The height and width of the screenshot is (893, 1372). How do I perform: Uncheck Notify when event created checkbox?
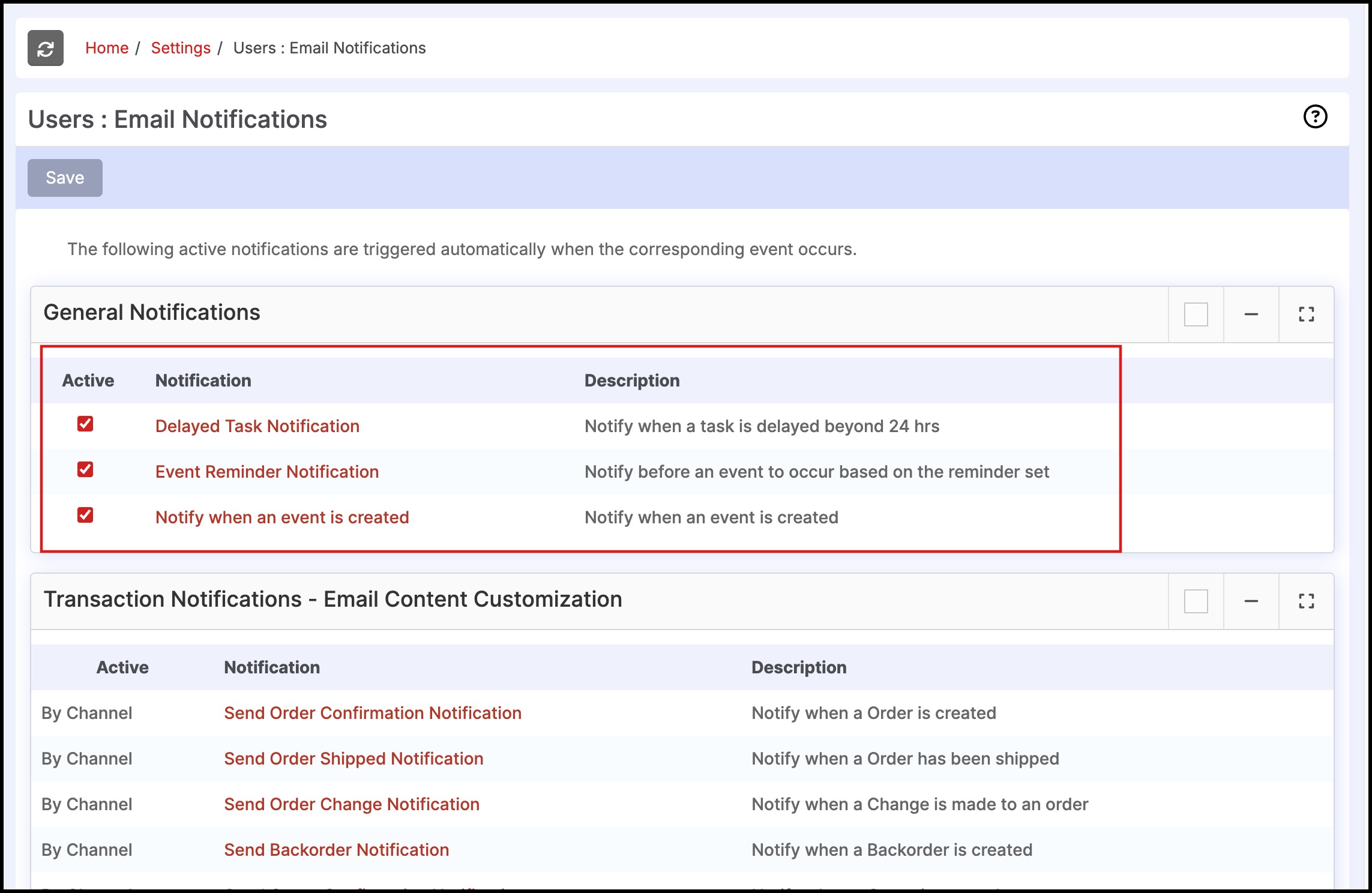(x=85, y=516)
